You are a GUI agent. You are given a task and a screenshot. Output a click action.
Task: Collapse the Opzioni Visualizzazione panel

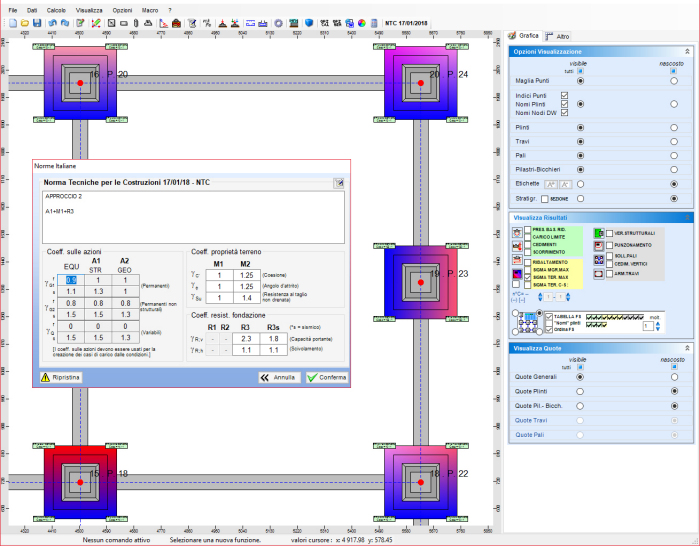click(x=690, y=52)
